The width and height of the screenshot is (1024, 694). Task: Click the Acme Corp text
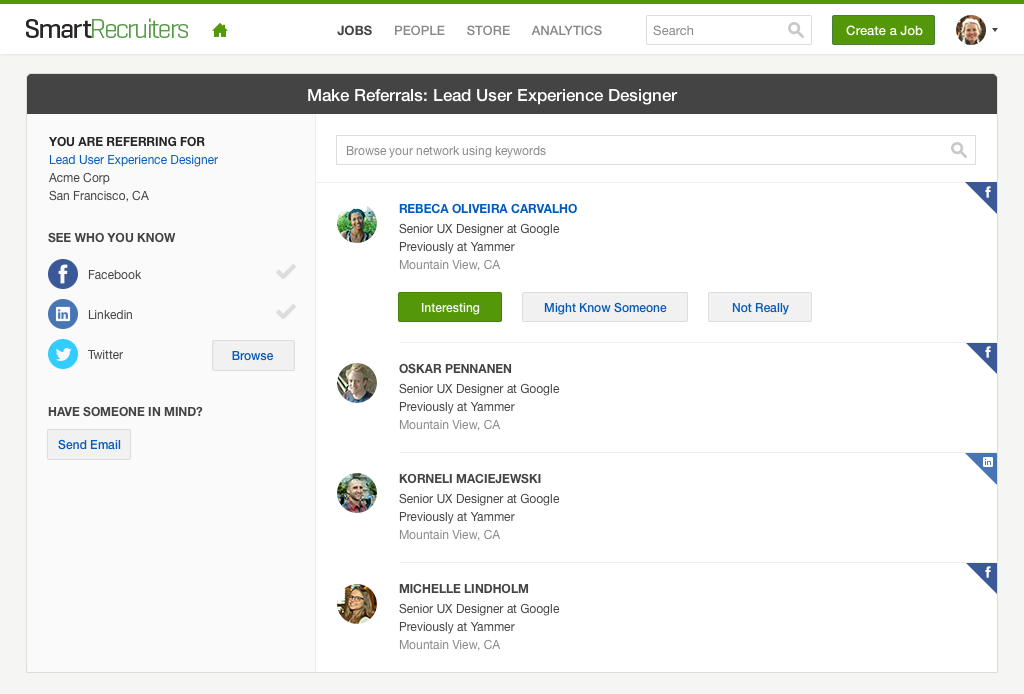pyautogui.click(x=79, y=178)
